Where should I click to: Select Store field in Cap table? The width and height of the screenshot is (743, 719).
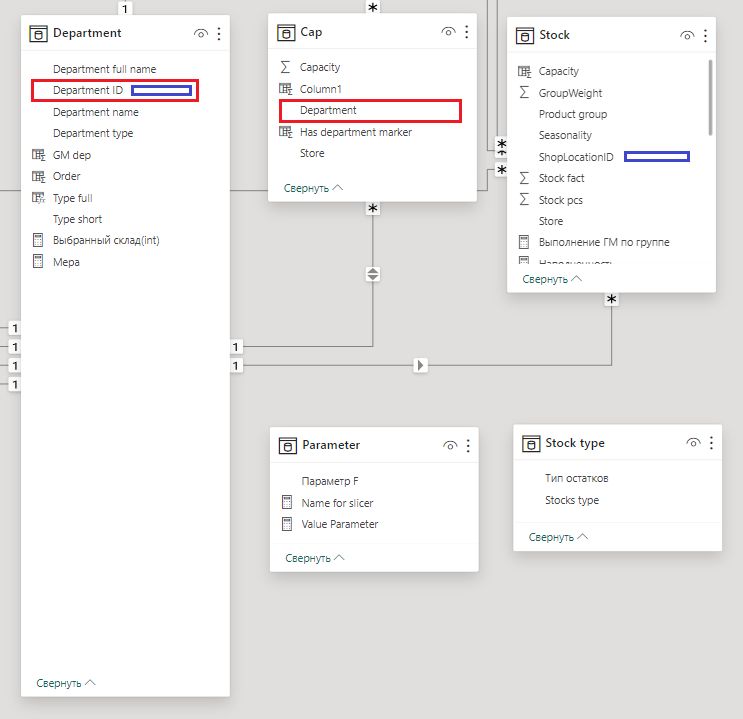point(312,153)
